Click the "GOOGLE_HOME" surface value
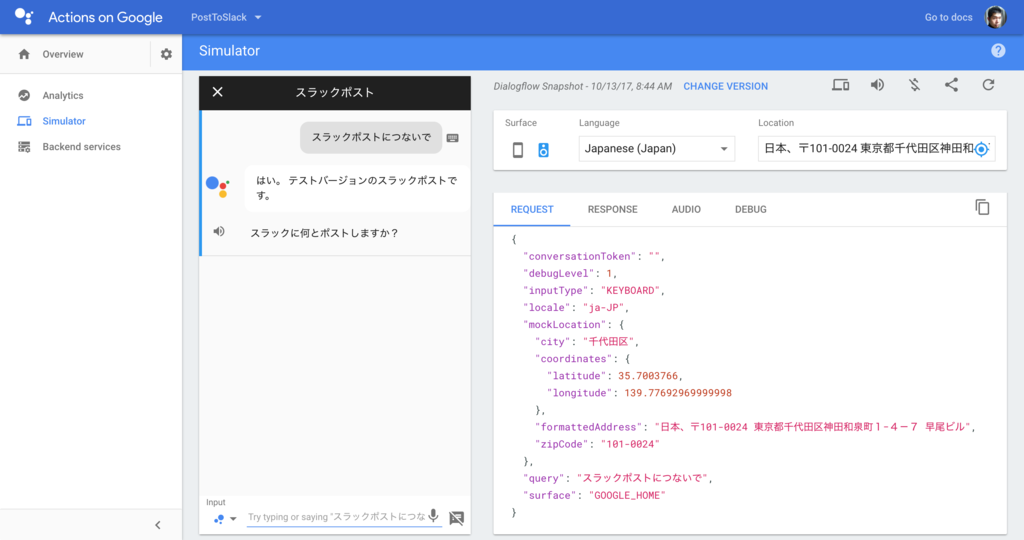This screenshot has width=1024, height=540. [x=627, y=495]
